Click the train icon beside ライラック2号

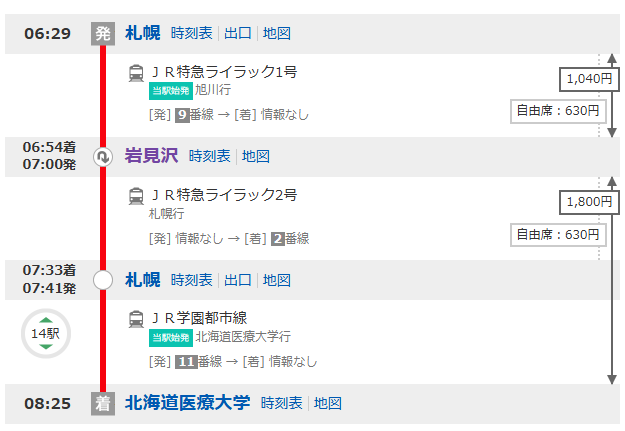click(x=137, y=196)
